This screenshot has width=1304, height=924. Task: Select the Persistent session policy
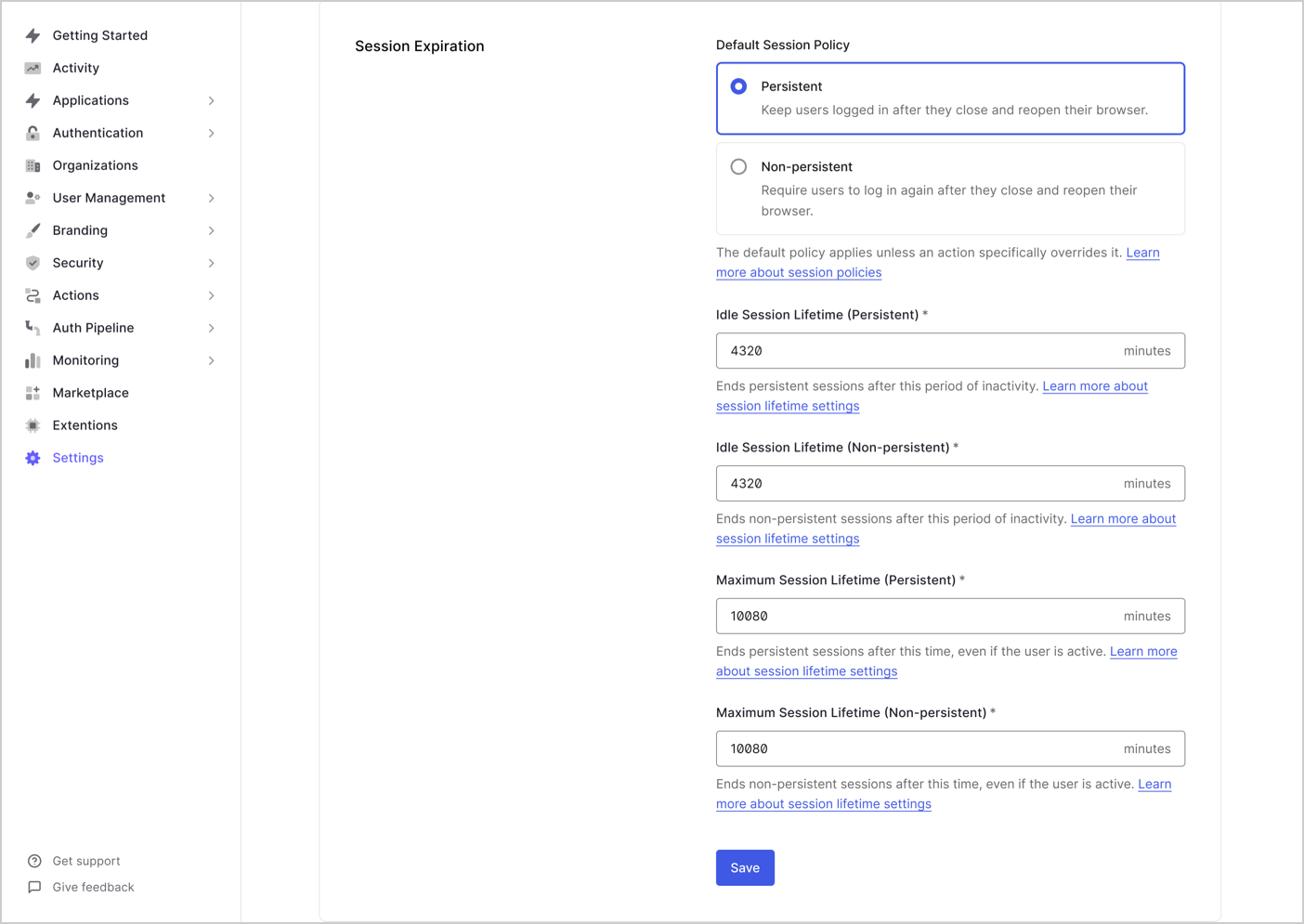coord(737,85)
